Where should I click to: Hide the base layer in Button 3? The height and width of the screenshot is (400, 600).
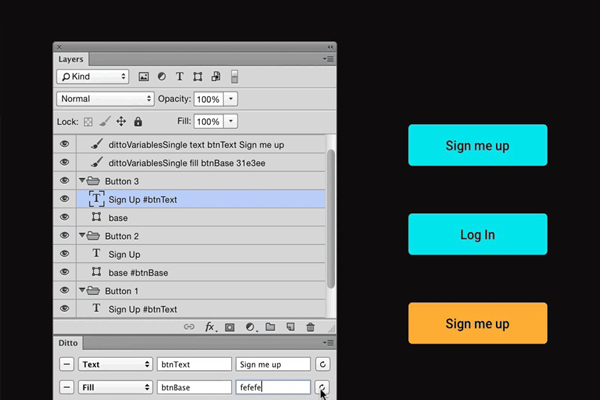64,217
